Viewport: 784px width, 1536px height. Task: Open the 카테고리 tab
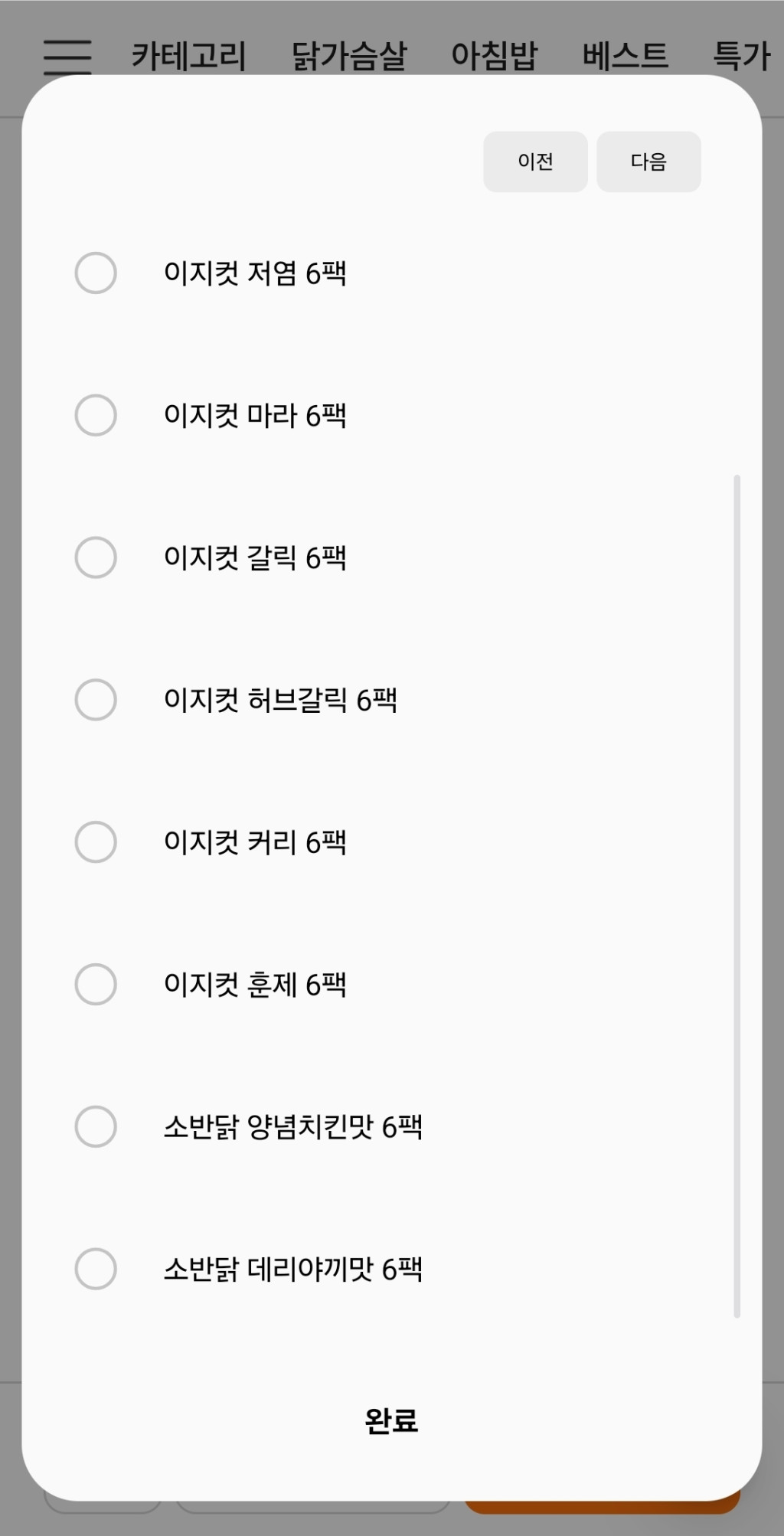coord(189,56)
